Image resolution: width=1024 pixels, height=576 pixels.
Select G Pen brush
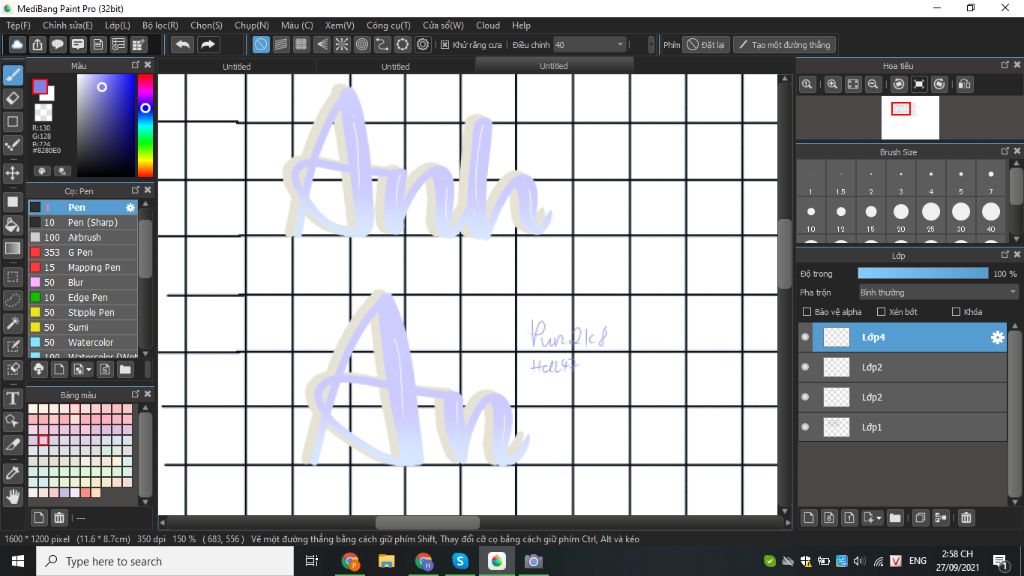click(83, 253)
